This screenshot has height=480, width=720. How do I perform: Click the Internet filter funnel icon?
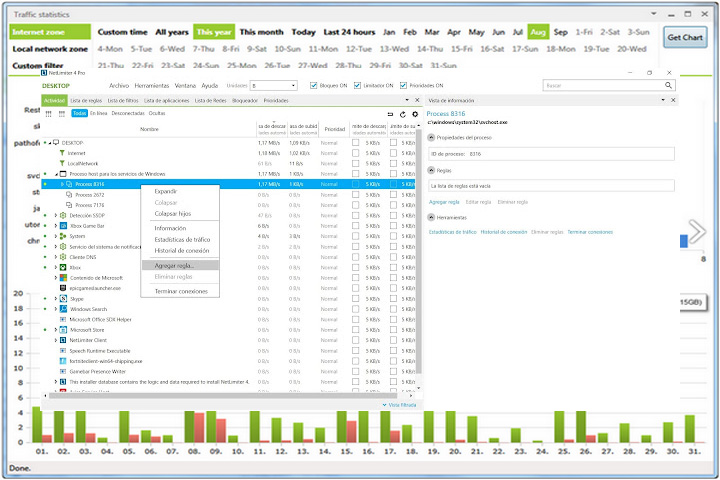tap(62, 153)
